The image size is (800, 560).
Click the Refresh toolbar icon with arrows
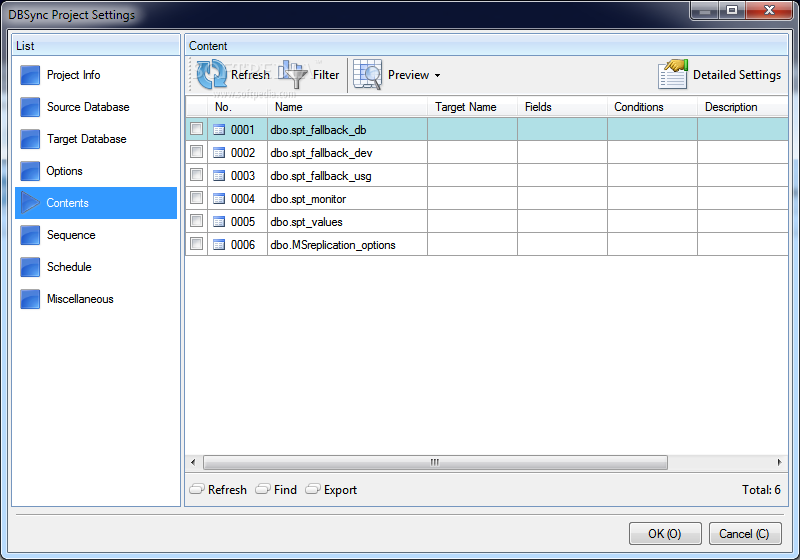pos(211,74)
